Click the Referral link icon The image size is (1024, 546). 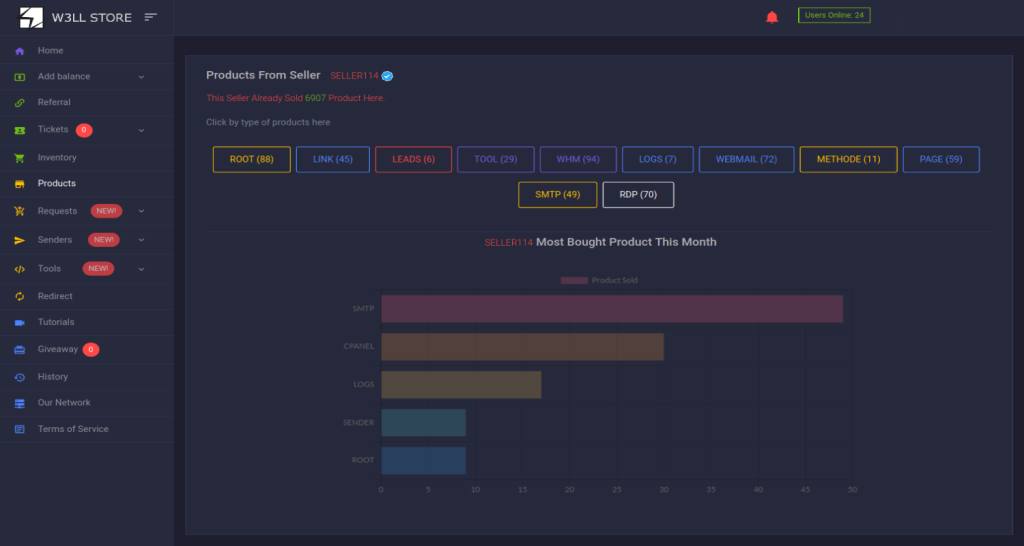19,103
